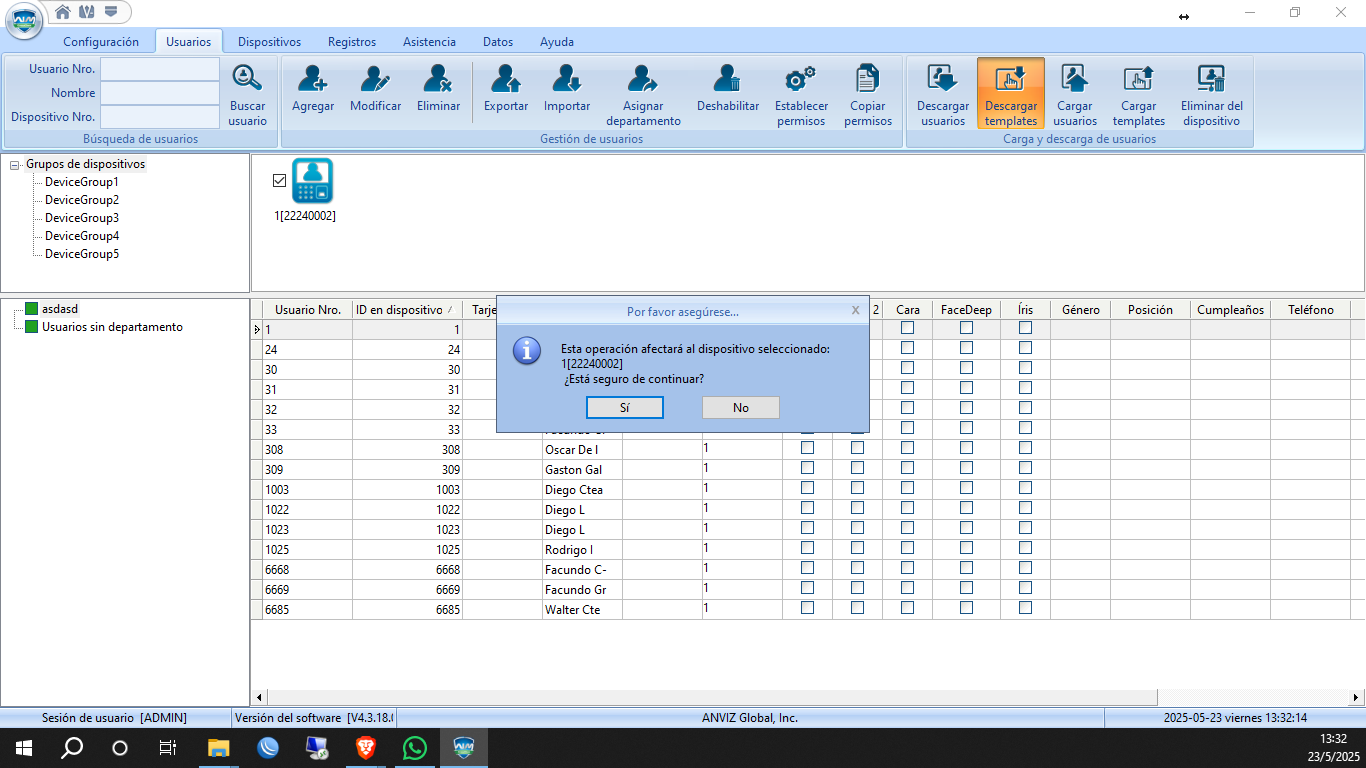The width and height of the screenshot is (1366, 768).
Task: Toggle Cara checkbox for user 1
Action: pos(907,328)
